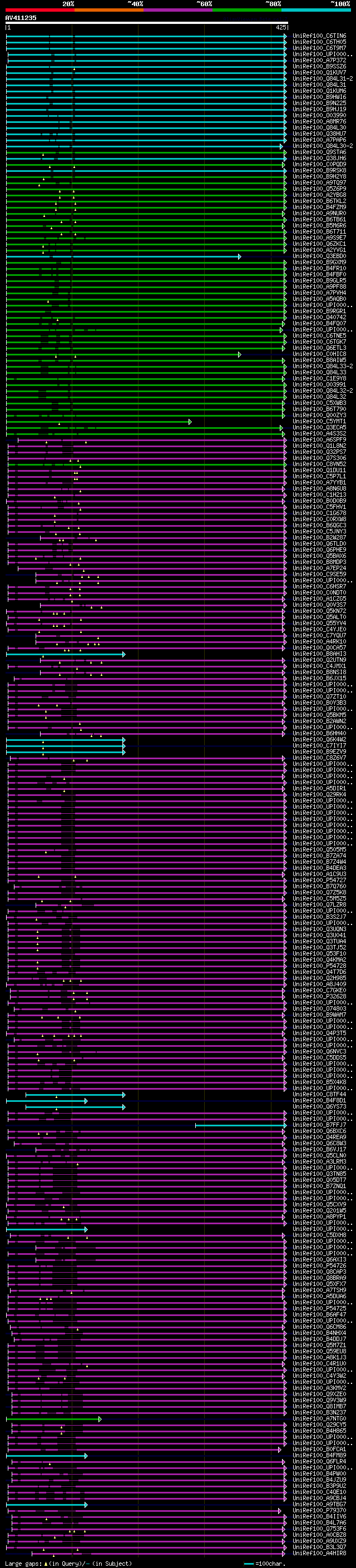
Task: Select the UniRef100_O03991 label
Action: click(x=319, y=385)
